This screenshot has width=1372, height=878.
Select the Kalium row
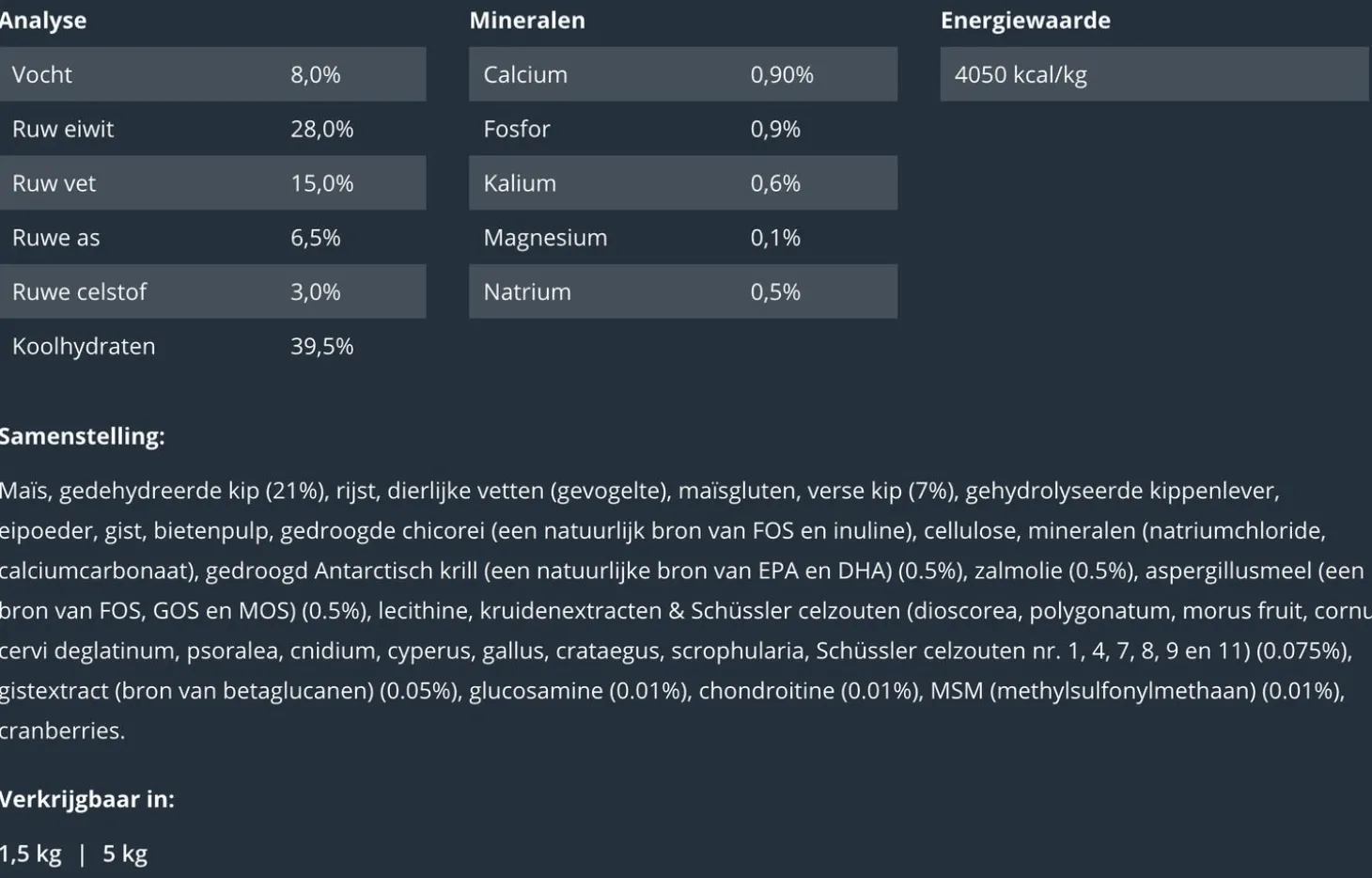click(x=682, y=183)
